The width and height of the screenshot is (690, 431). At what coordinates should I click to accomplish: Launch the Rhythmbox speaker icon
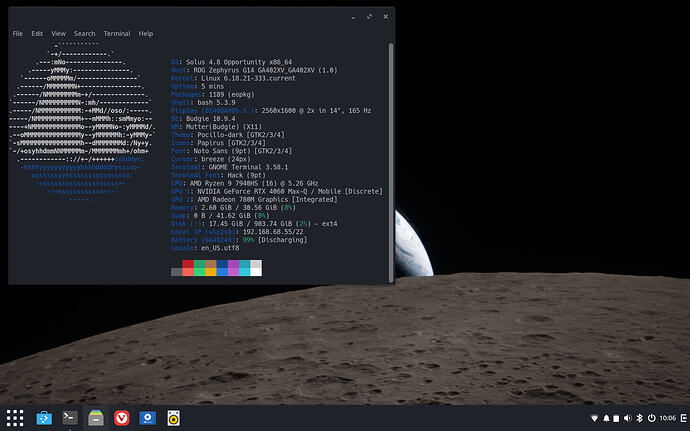click(173, 418)
